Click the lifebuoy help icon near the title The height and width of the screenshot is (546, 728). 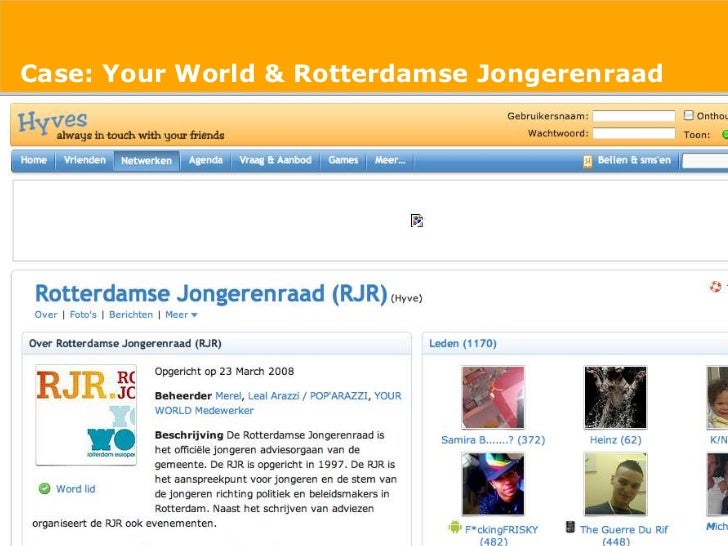coord(715,286)
